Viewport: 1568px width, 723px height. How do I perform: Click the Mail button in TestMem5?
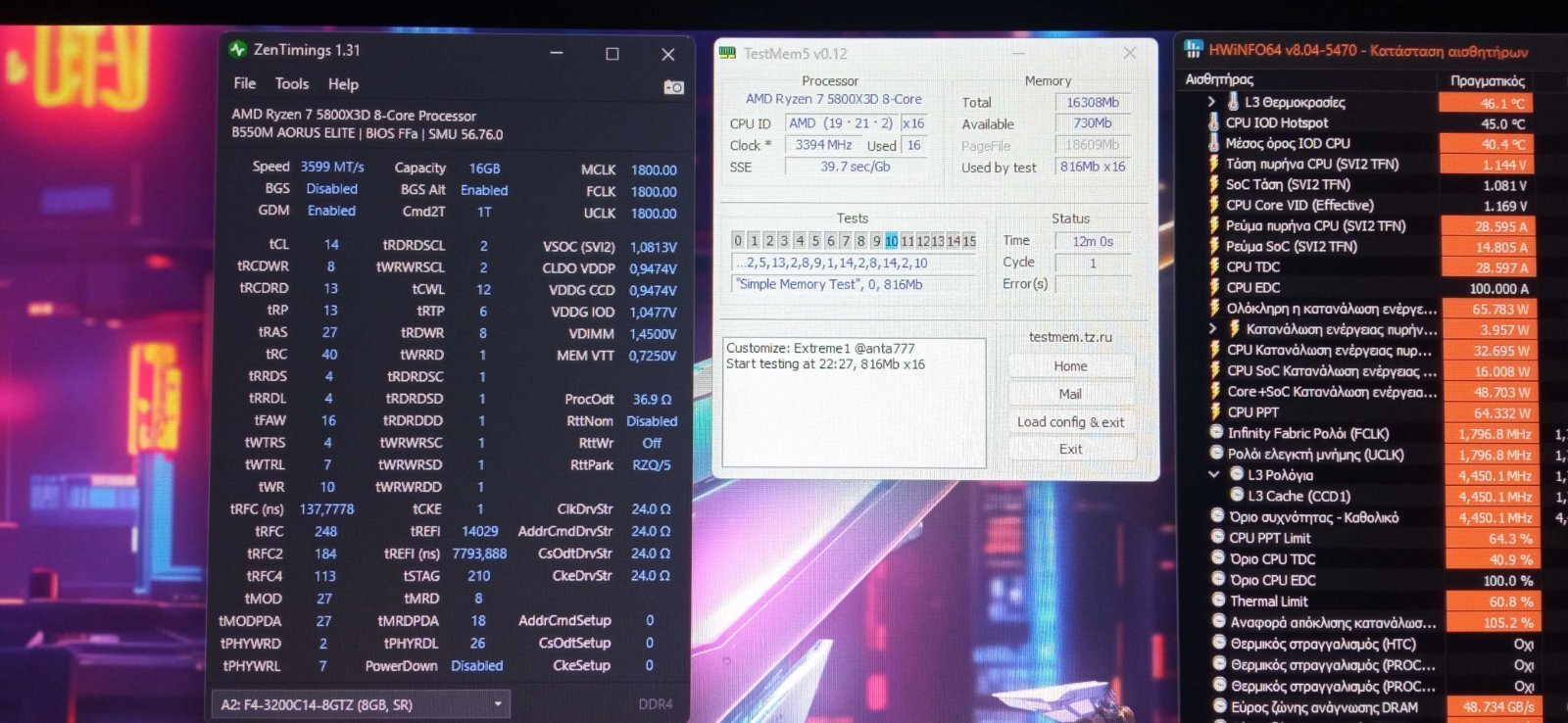click(x=1070, y=394)
